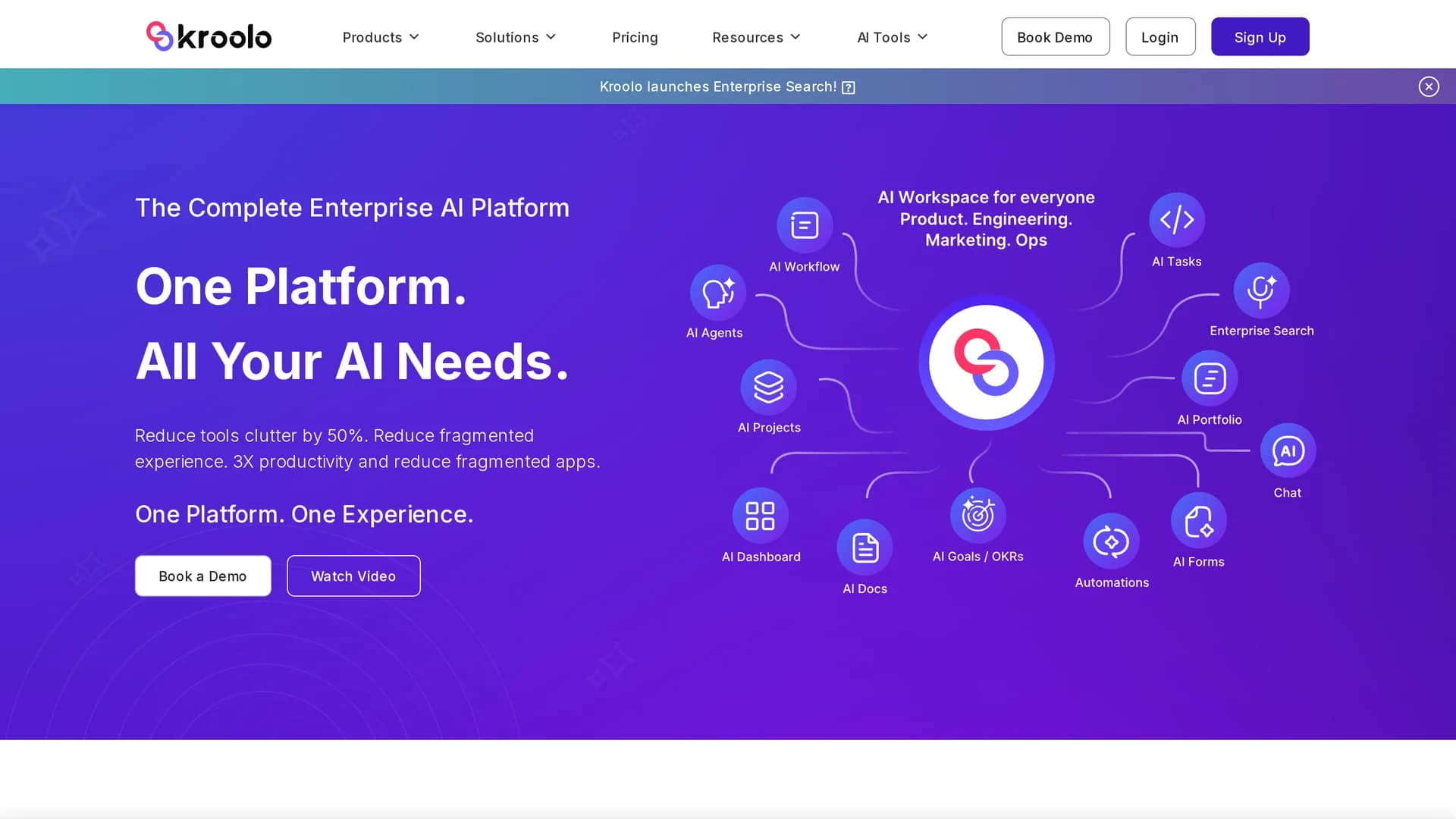Select the AI Portfolio icon
This screenshot has width=1456, height=819.
1210,378
